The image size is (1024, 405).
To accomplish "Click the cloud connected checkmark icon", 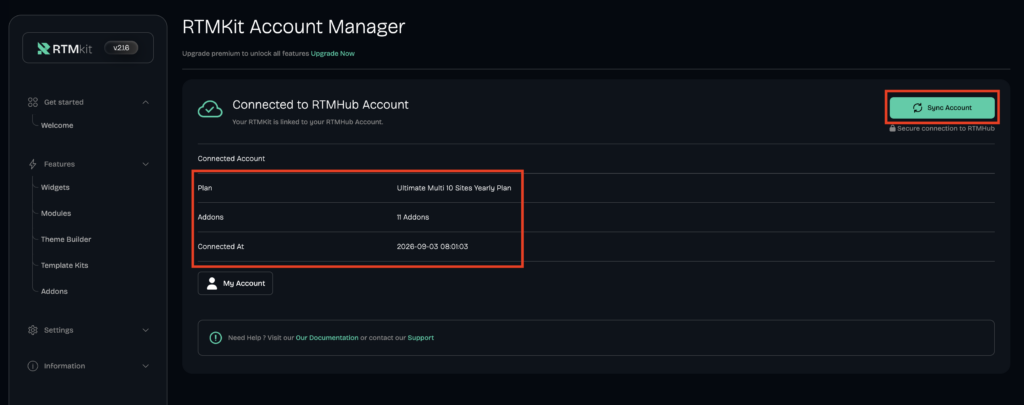I will [x=210, y=110].
